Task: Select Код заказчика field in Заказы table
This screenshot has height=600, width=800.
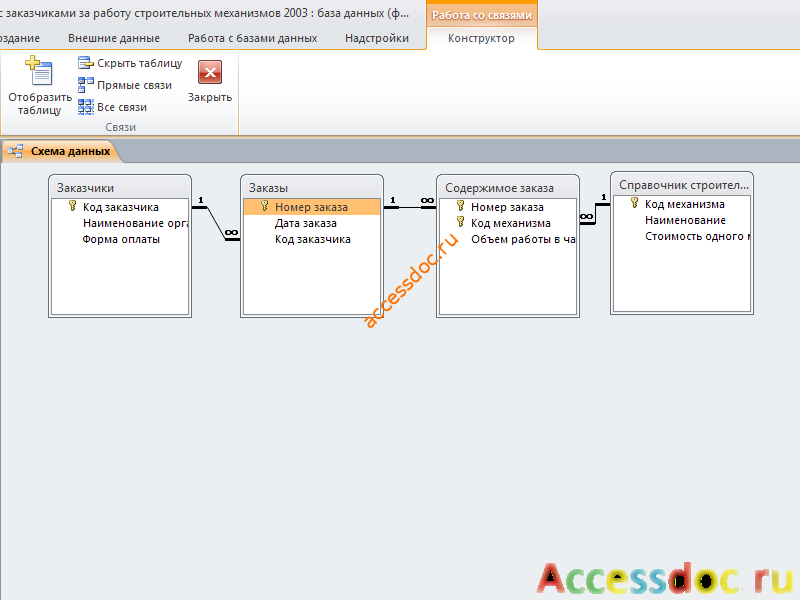Action: click(x=312, y=239)
